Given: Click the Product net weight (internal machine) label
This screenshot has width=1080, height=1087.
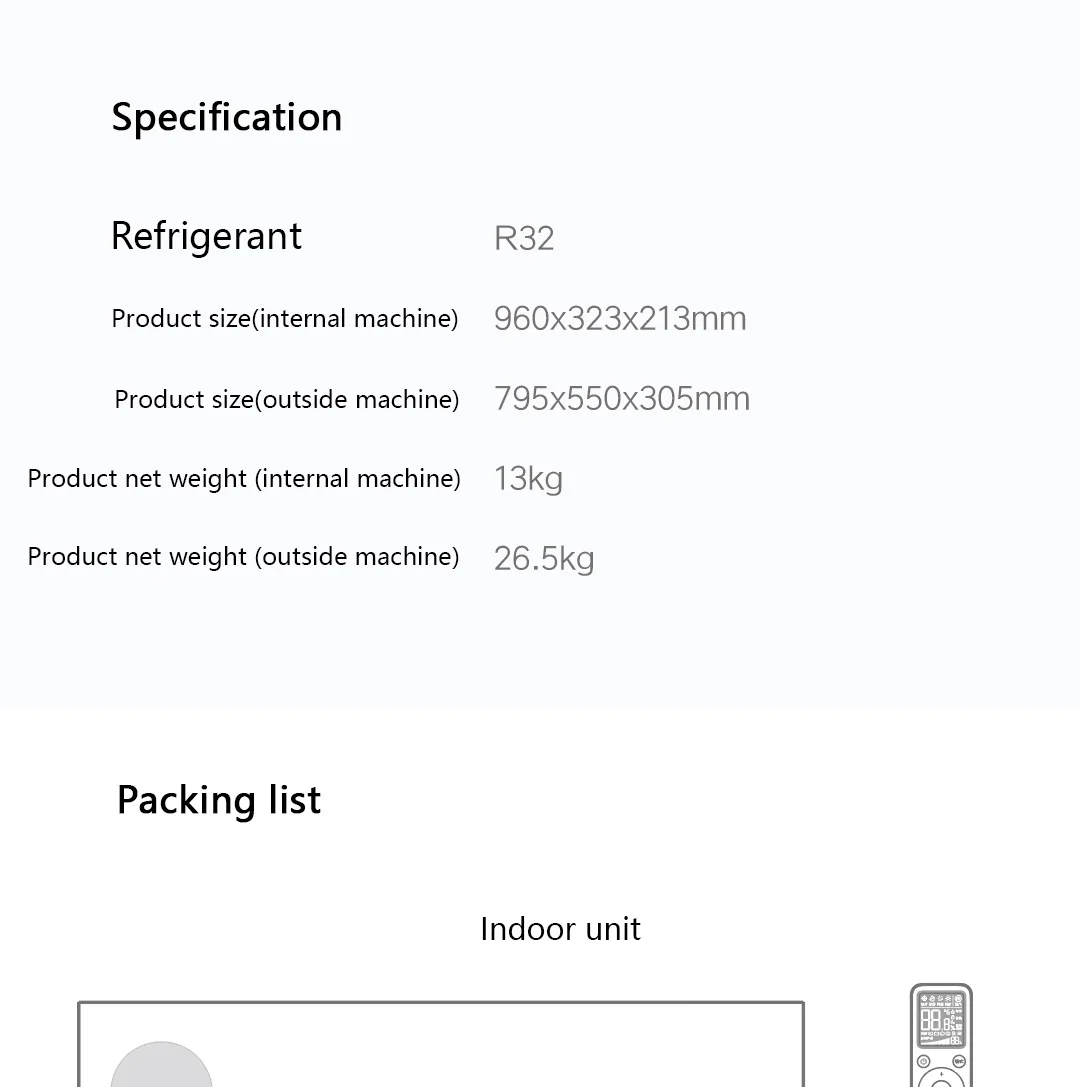Looking at the screenshot, I should tap(244, 478).
